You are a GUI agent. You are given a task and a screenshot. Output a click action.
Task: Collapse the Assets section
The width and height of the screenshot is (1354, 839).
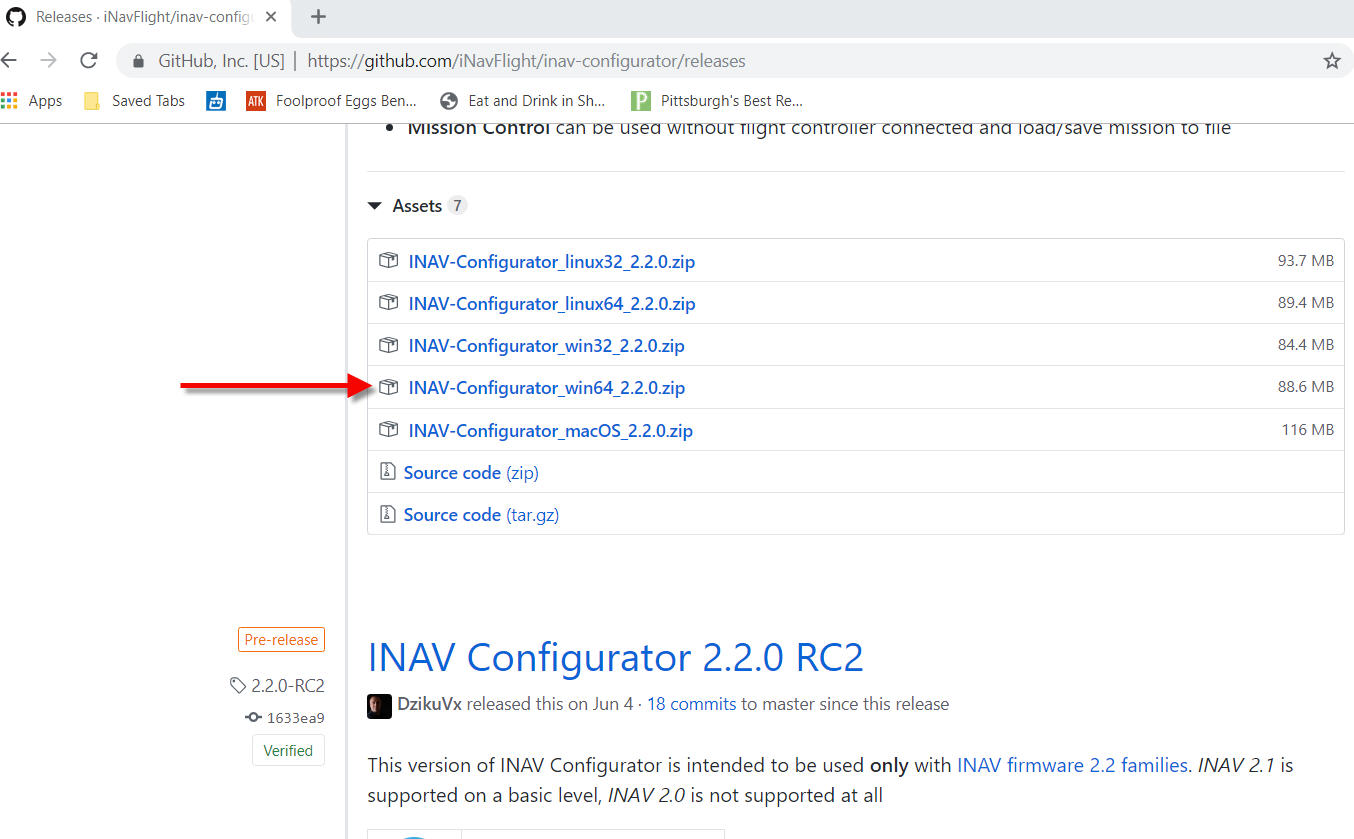point(375,205)
